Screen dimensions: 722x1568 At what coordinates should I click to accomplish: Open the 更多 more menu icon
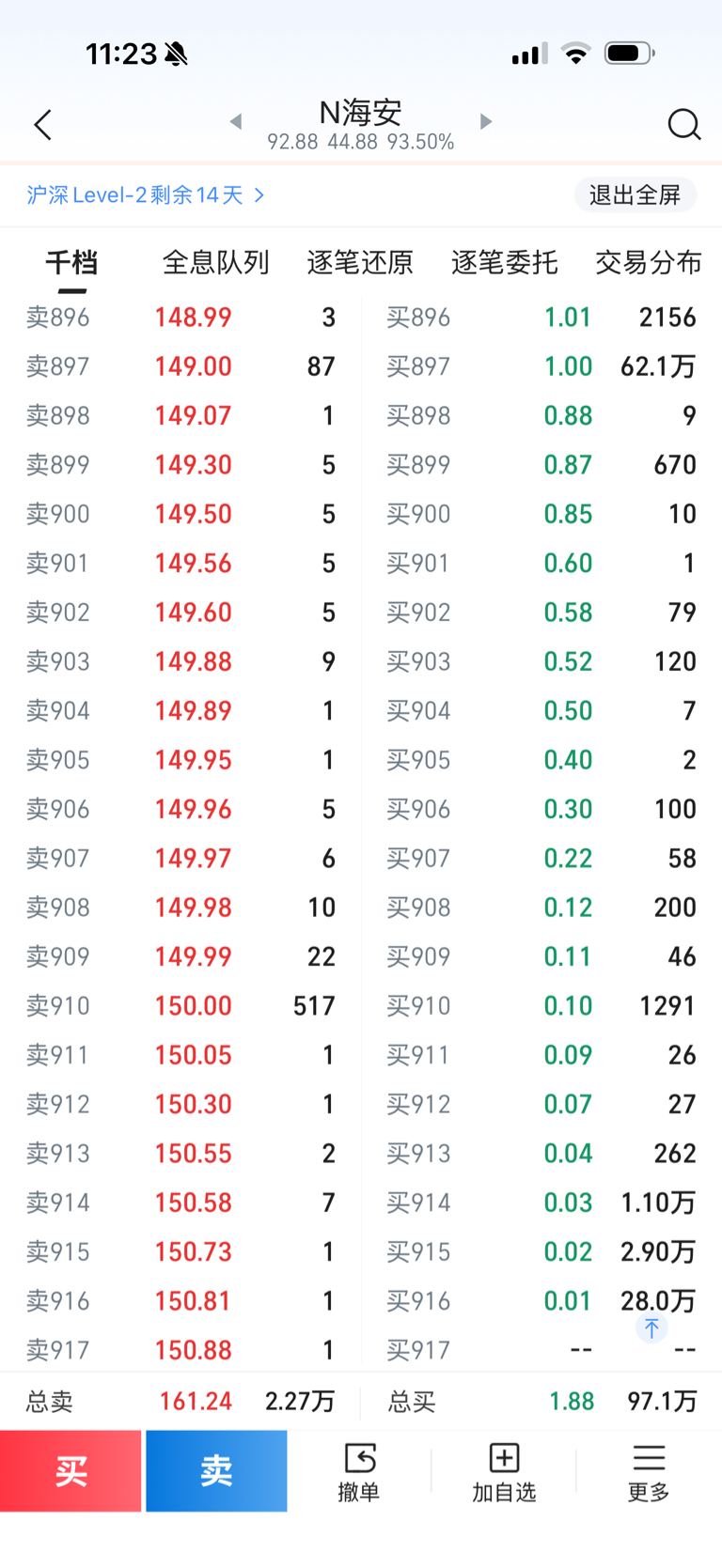pos(649,1471)
